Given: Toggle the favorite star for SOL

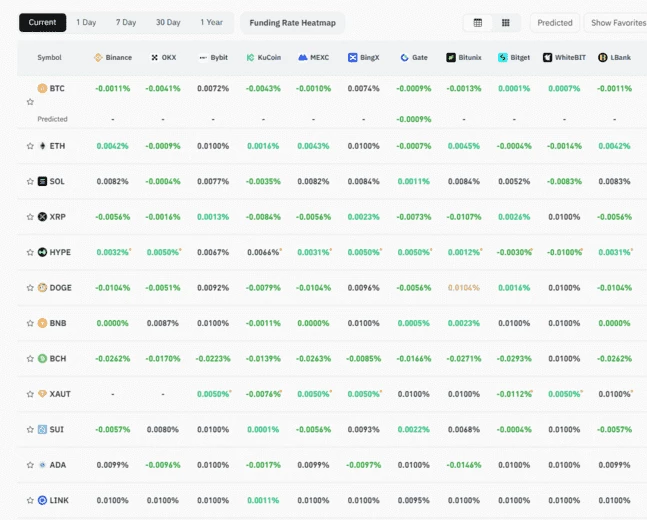Looking at the screenshot, I should (30, 181).
